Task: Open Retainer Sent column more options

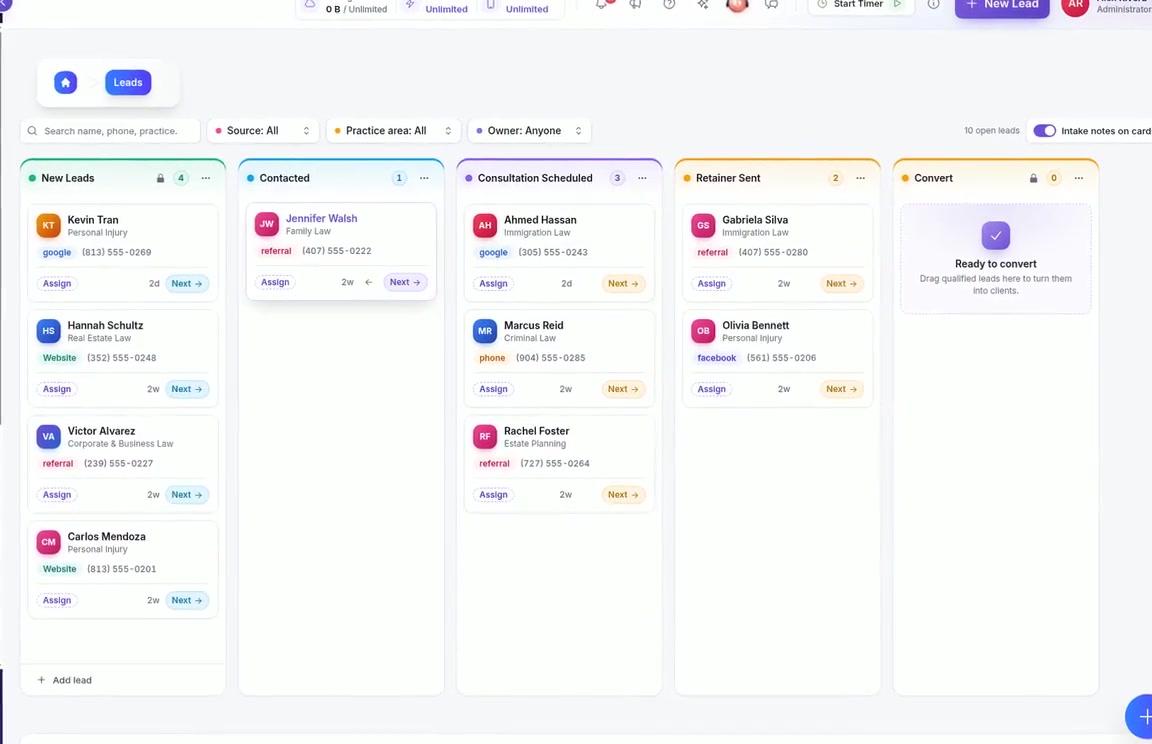Action: pos(860,178)
